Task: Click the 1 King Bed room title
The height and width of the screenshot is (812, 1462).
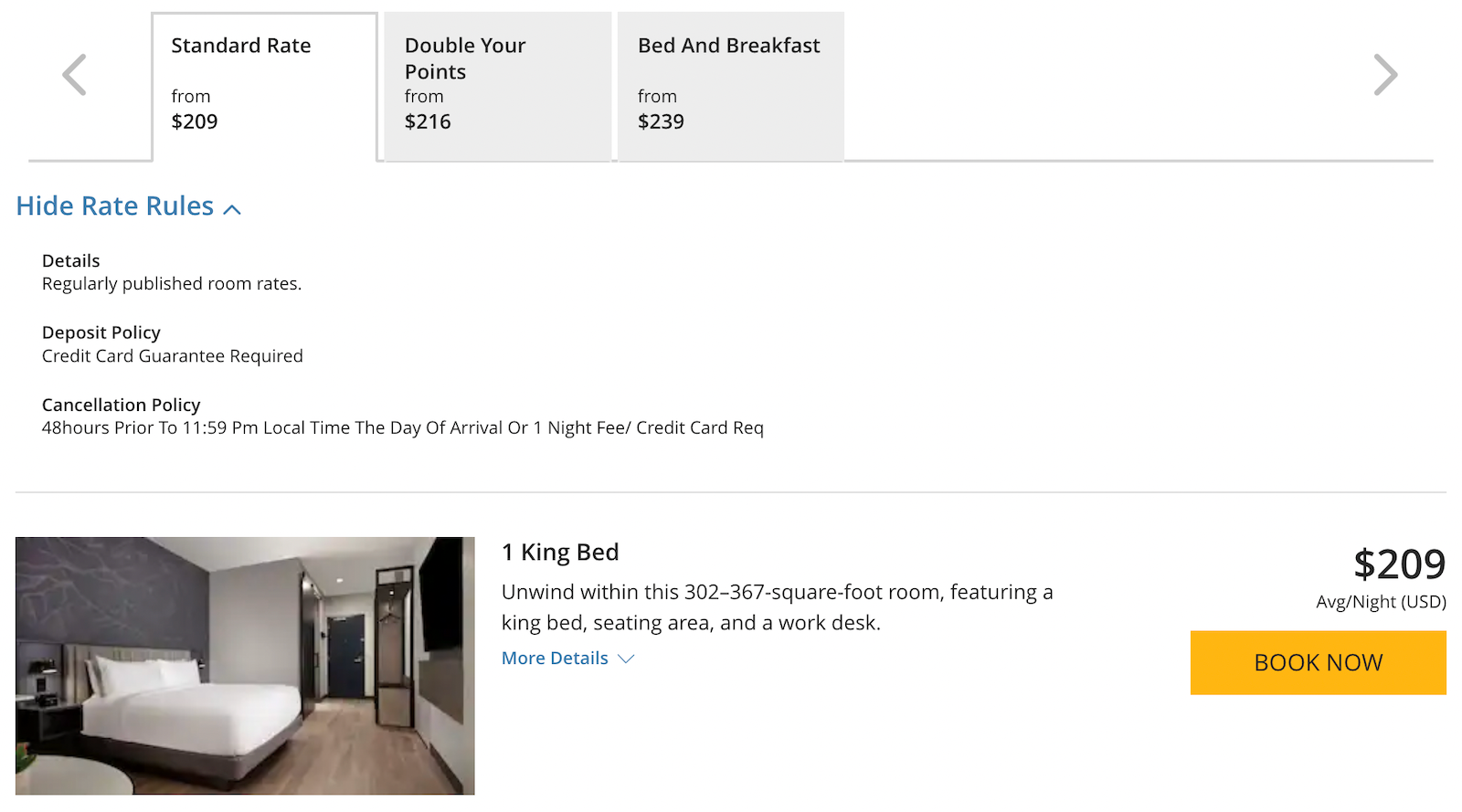Action: click(x=560, y=552)
